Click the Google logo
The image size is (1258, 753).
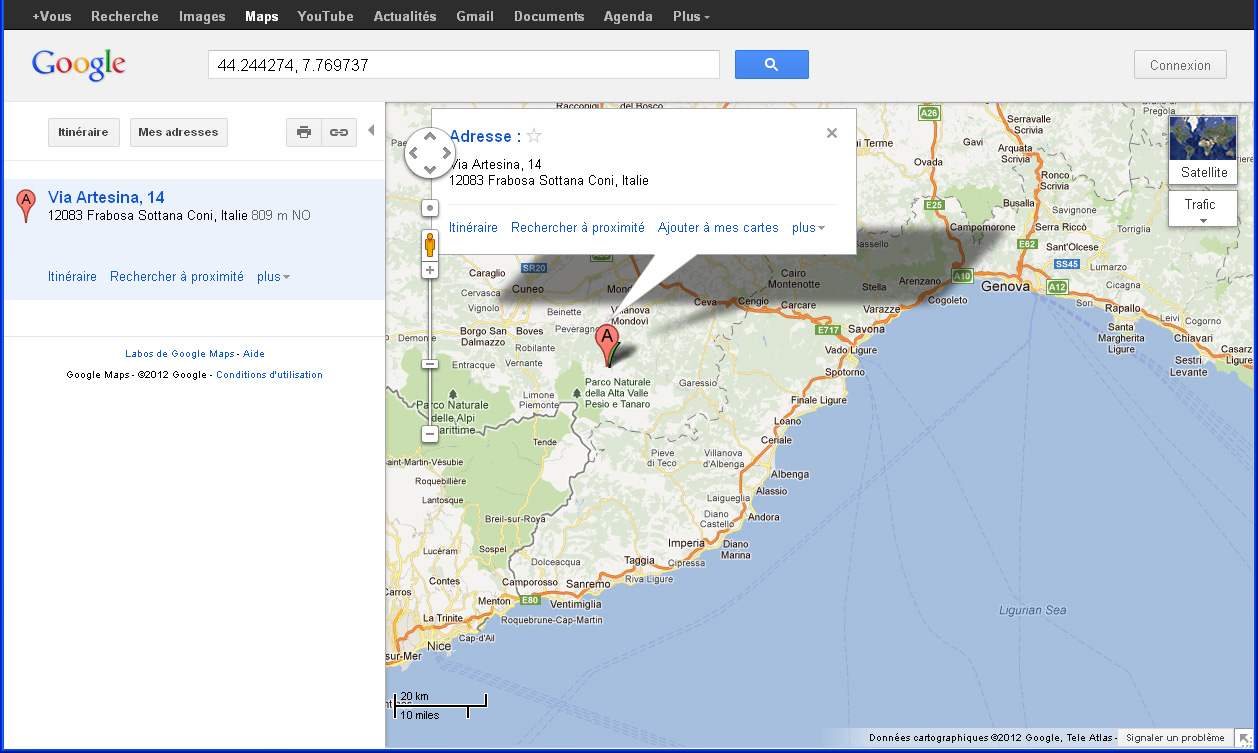79,64
